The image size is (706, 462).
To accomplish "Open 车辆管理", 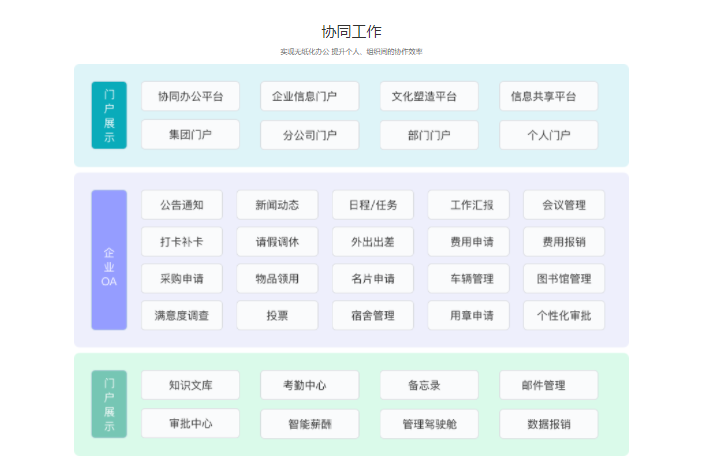I will pos(468,279).
